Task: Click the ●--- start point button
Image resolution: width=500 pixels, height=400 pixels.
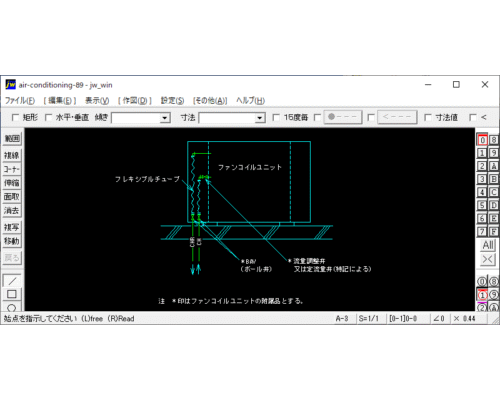Action: click(x=343, y=117)
